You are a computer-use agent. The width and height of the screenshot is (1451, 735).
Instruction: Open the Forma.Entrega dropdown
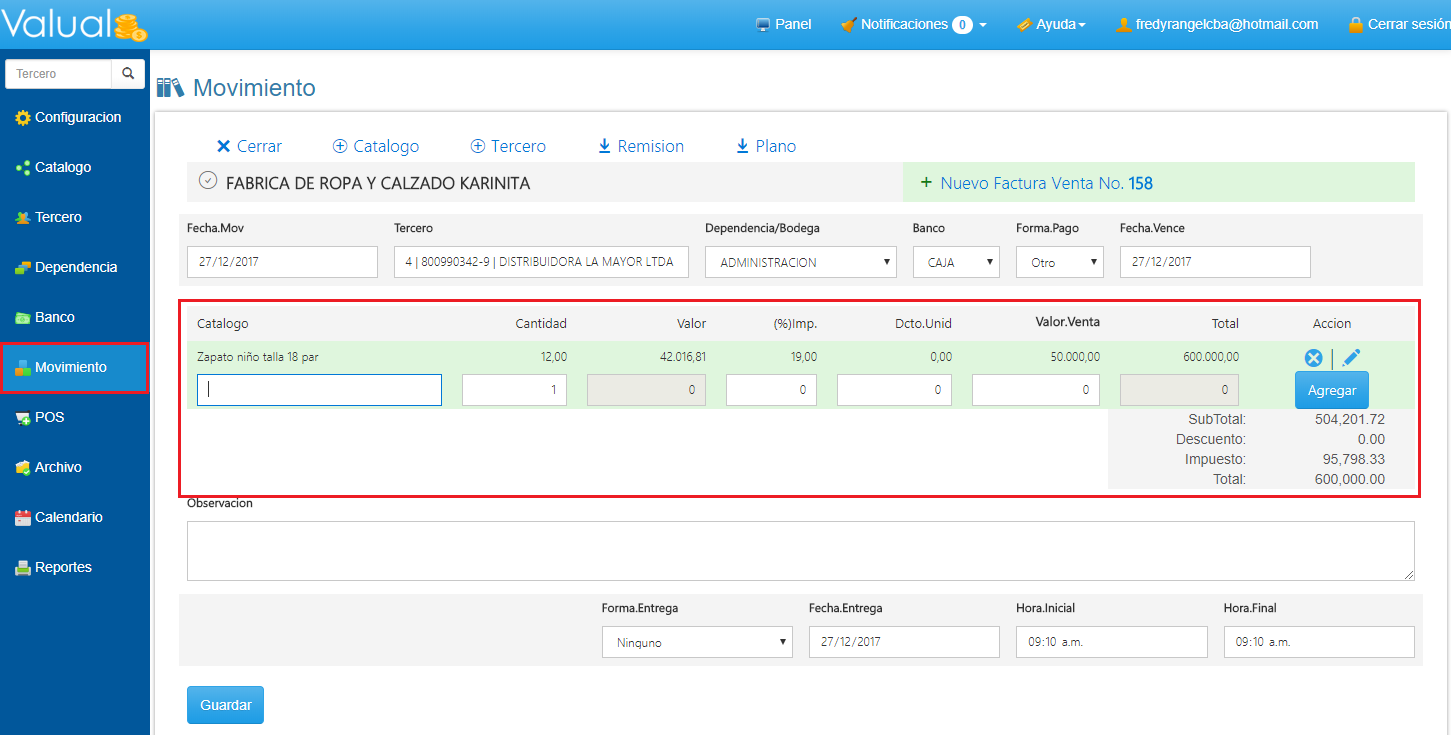pos(696,642)
